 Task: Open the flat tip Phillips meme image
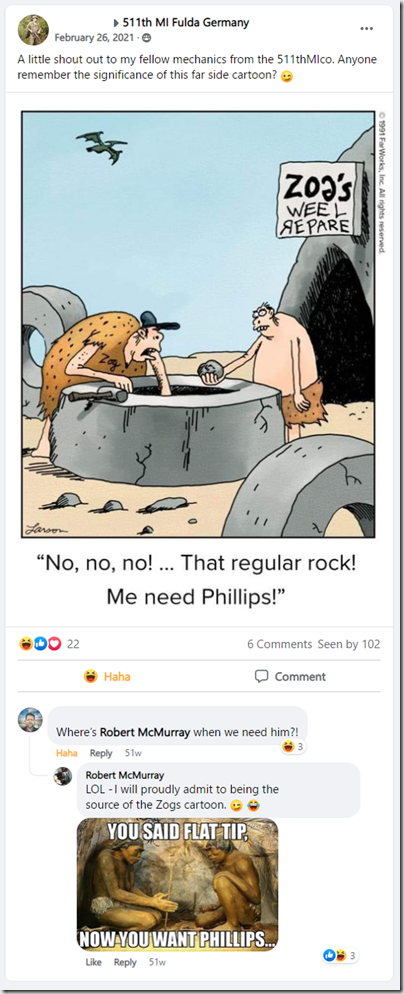[x=178, y=884]
